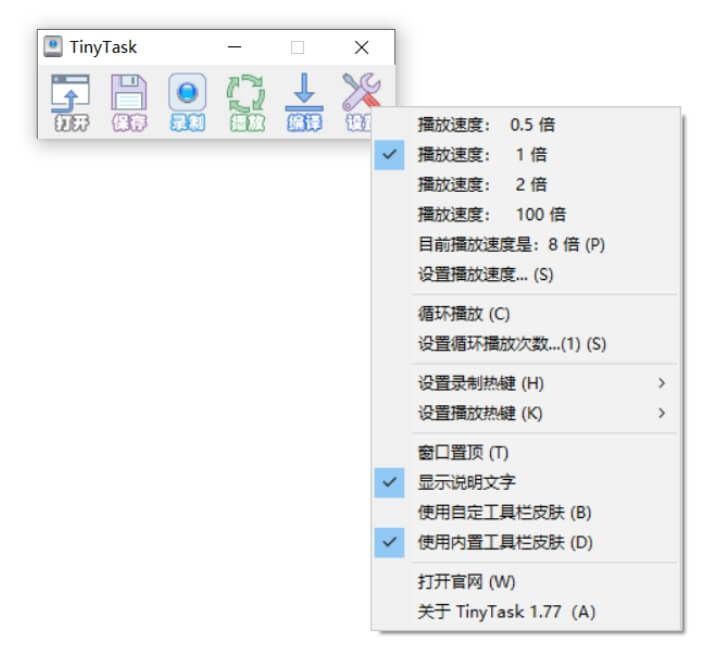Click the 设置 (Settings) tools icon
The height and width of the screenshot is (651, 719).
361,103
